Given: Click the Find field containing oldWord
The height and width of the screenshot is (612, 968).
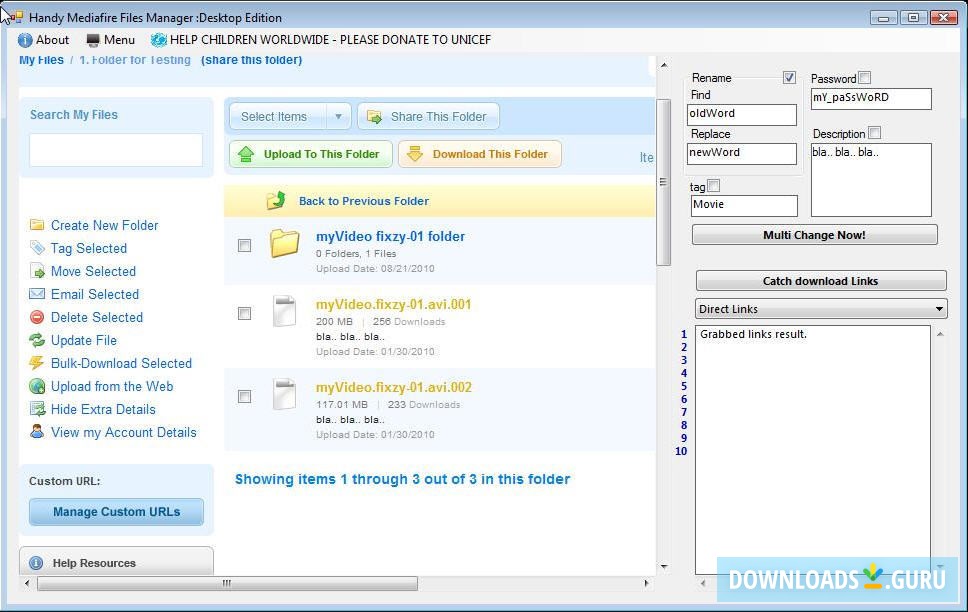Looking at the screenshot, I should 741,114.
